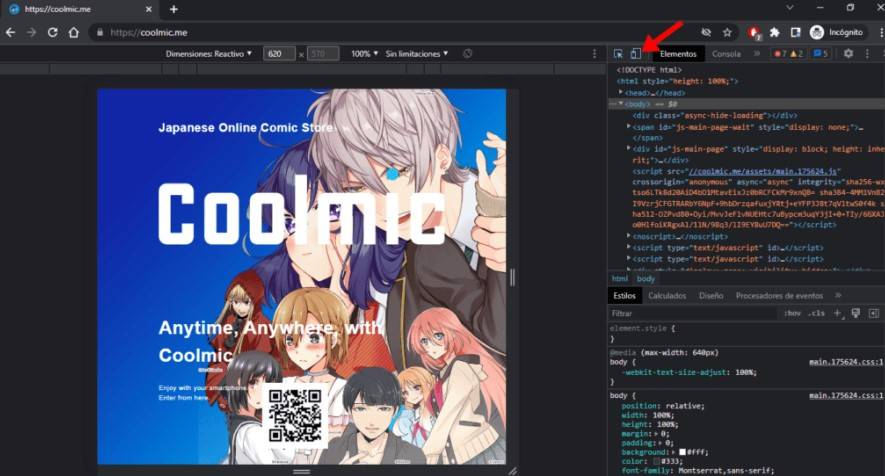Click the #333 color swatch
This screenshot has width=885, height=476.
[x=656, y=461]
